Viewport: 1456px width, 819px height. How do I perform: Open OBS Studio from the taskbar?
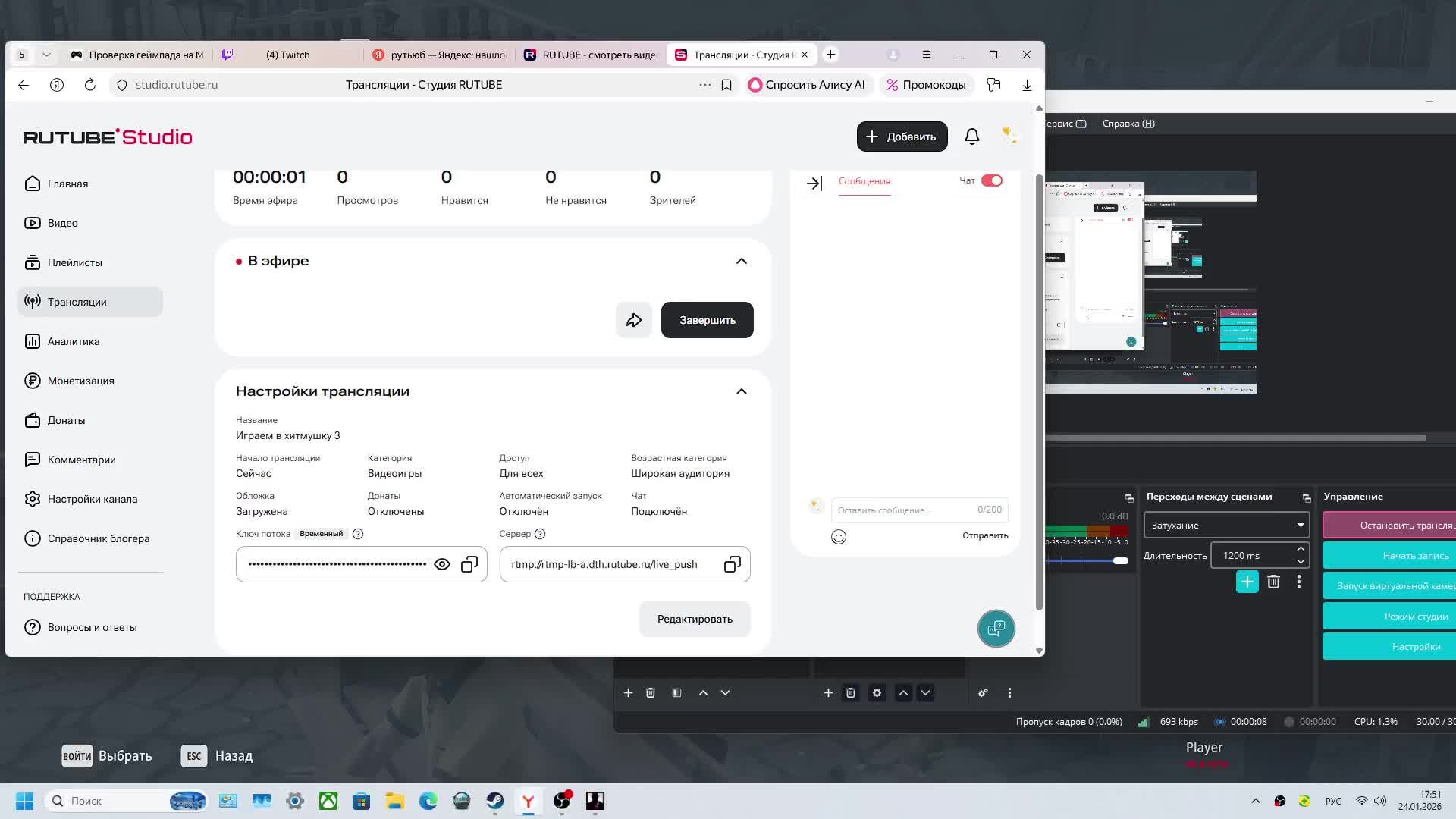tap(562, 801)
